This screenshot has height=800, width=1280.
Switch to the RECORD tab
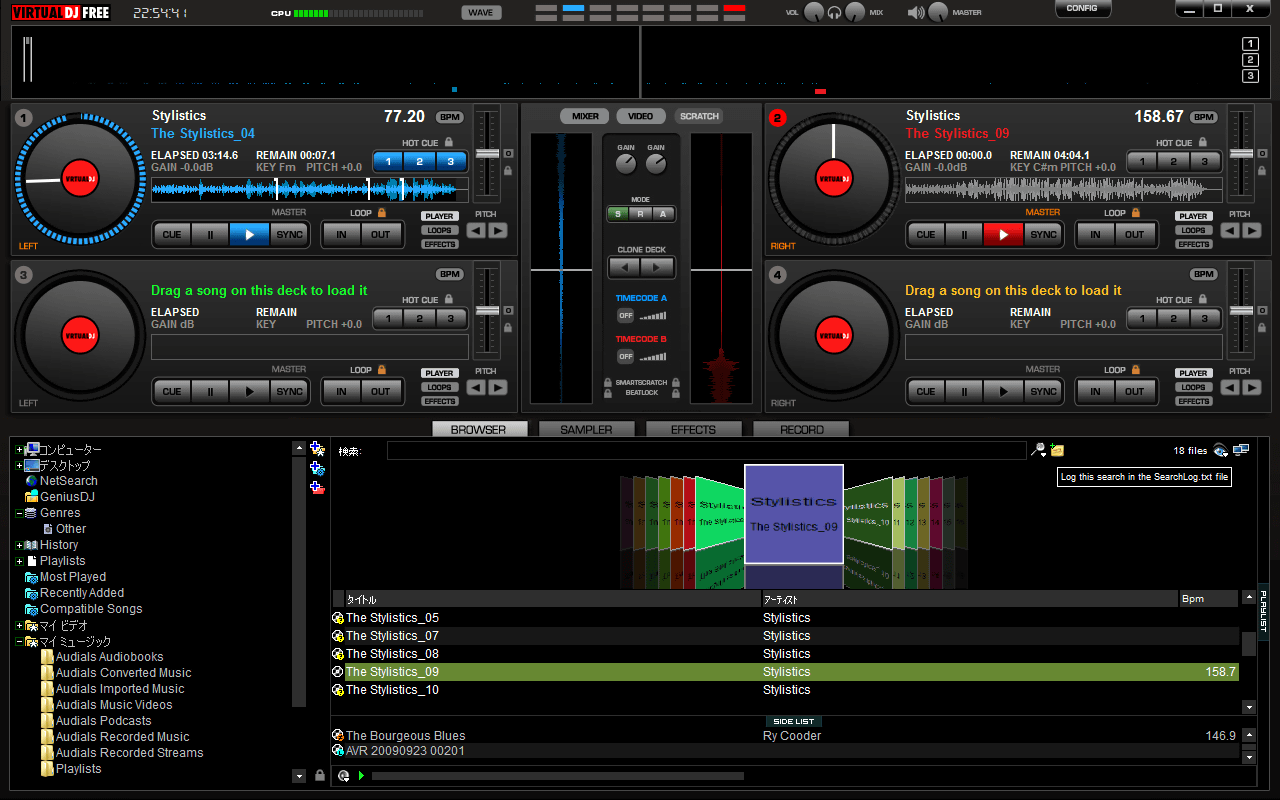pyautogui.click(x=801, y=429)
